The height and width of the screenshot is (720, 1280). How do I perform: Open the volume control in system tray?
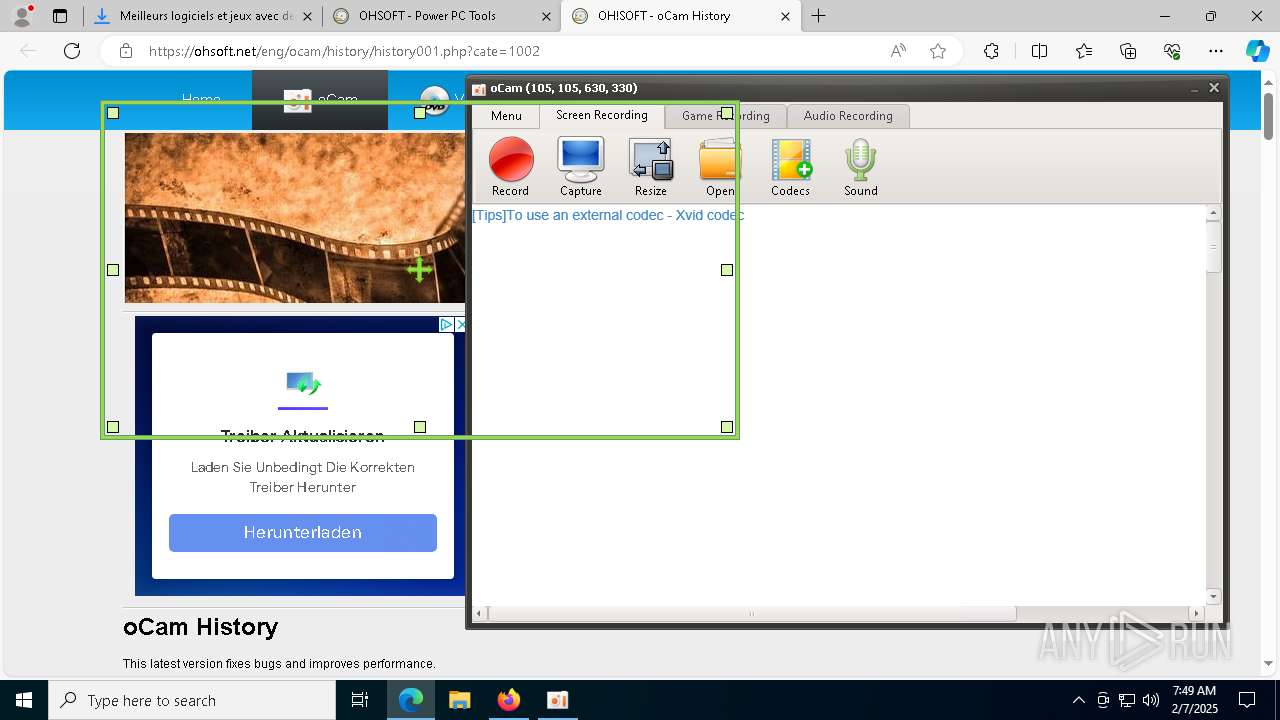click(1151, 700)
